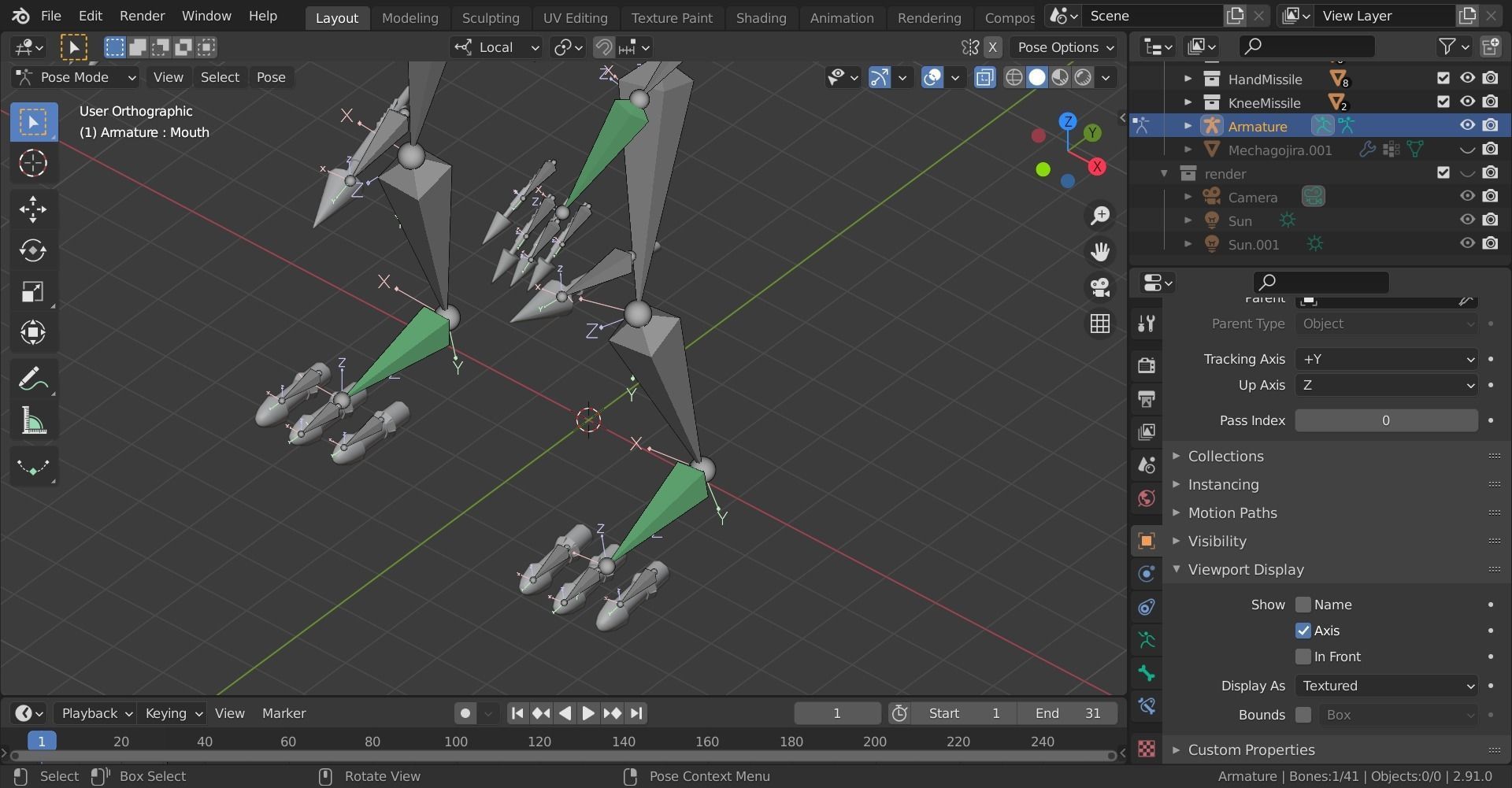Open the Local transform orientation dropdown
Viewport: 1512px width, 788px height.
[x=497, y=47]
